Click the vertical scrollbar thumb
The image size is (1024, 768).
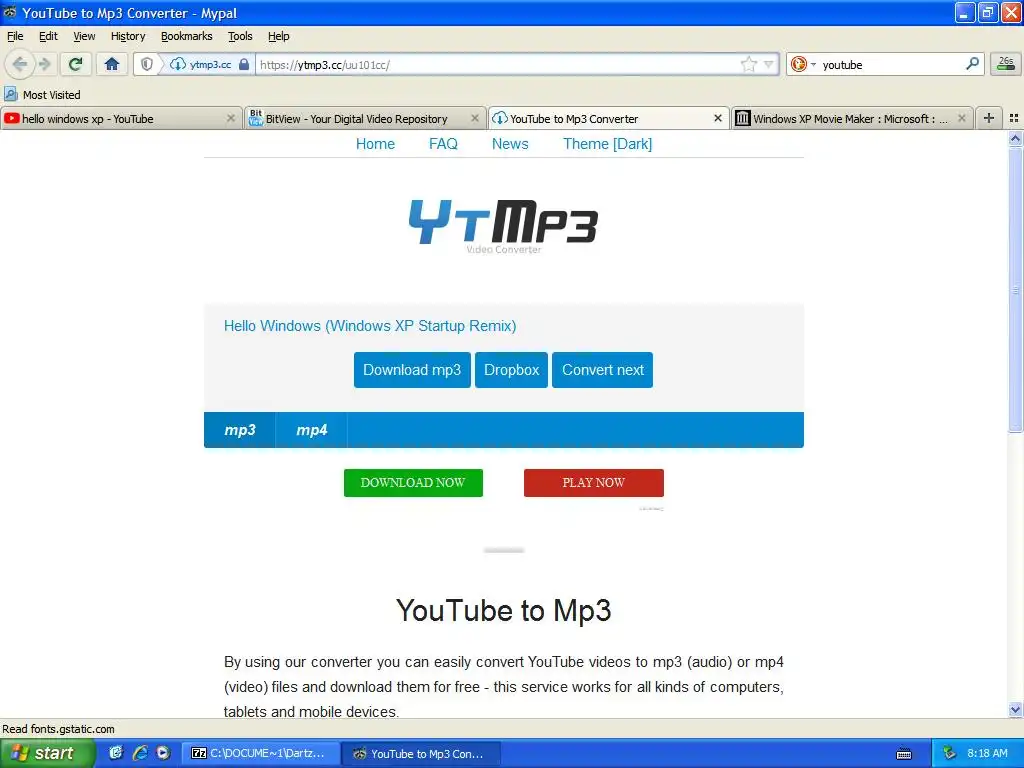1015,289
